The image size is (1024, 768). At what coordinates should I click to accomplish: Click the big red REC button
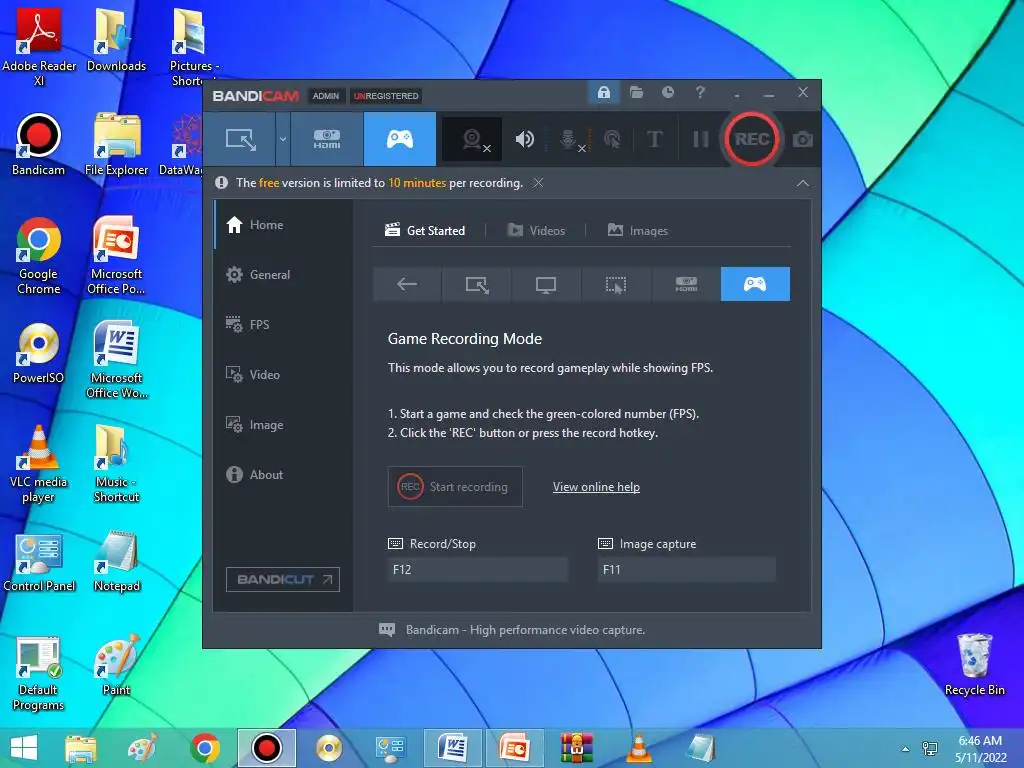click(751, 139)
